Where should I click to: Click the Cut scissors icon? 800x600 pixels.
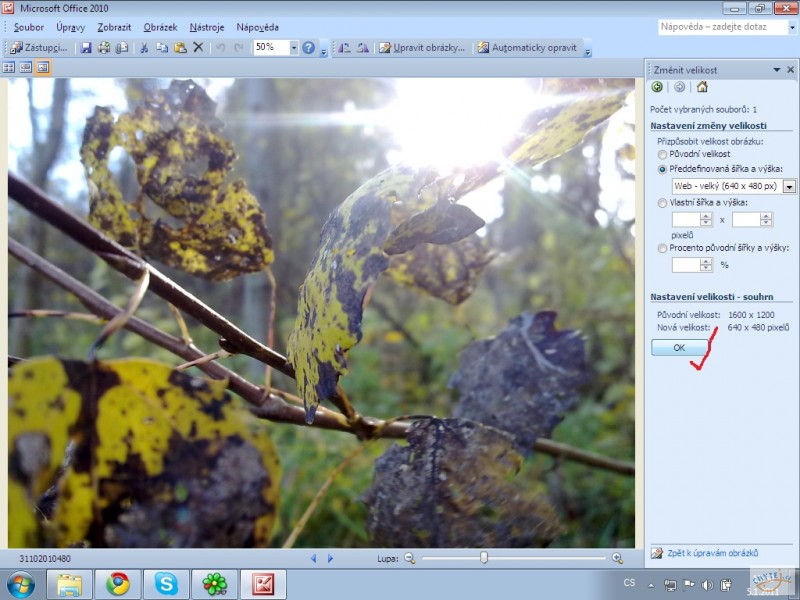(144, 48)
